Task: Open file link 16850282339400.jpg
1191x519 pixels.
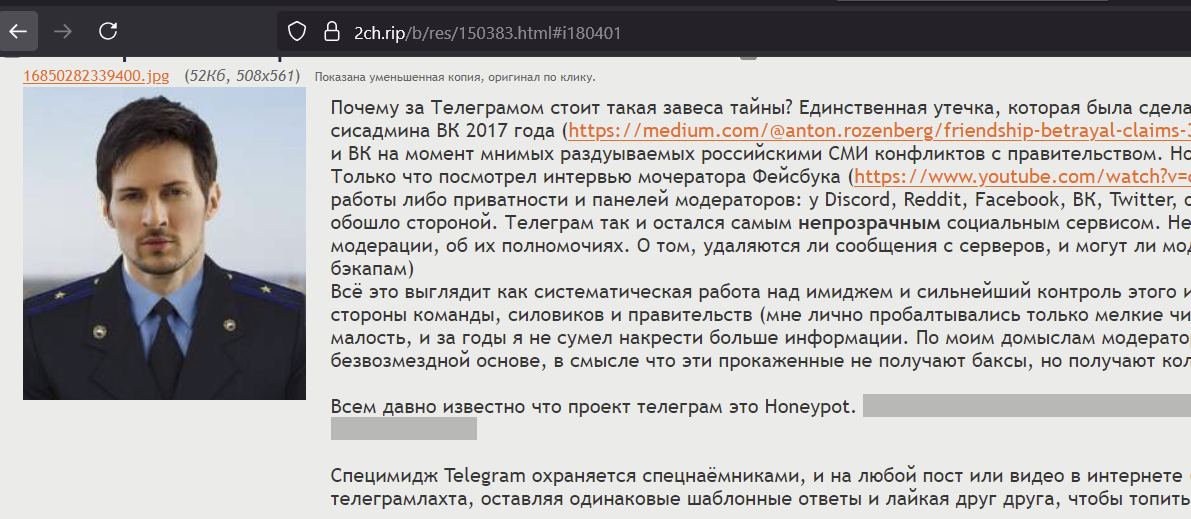Action: (x=96, y=76)
